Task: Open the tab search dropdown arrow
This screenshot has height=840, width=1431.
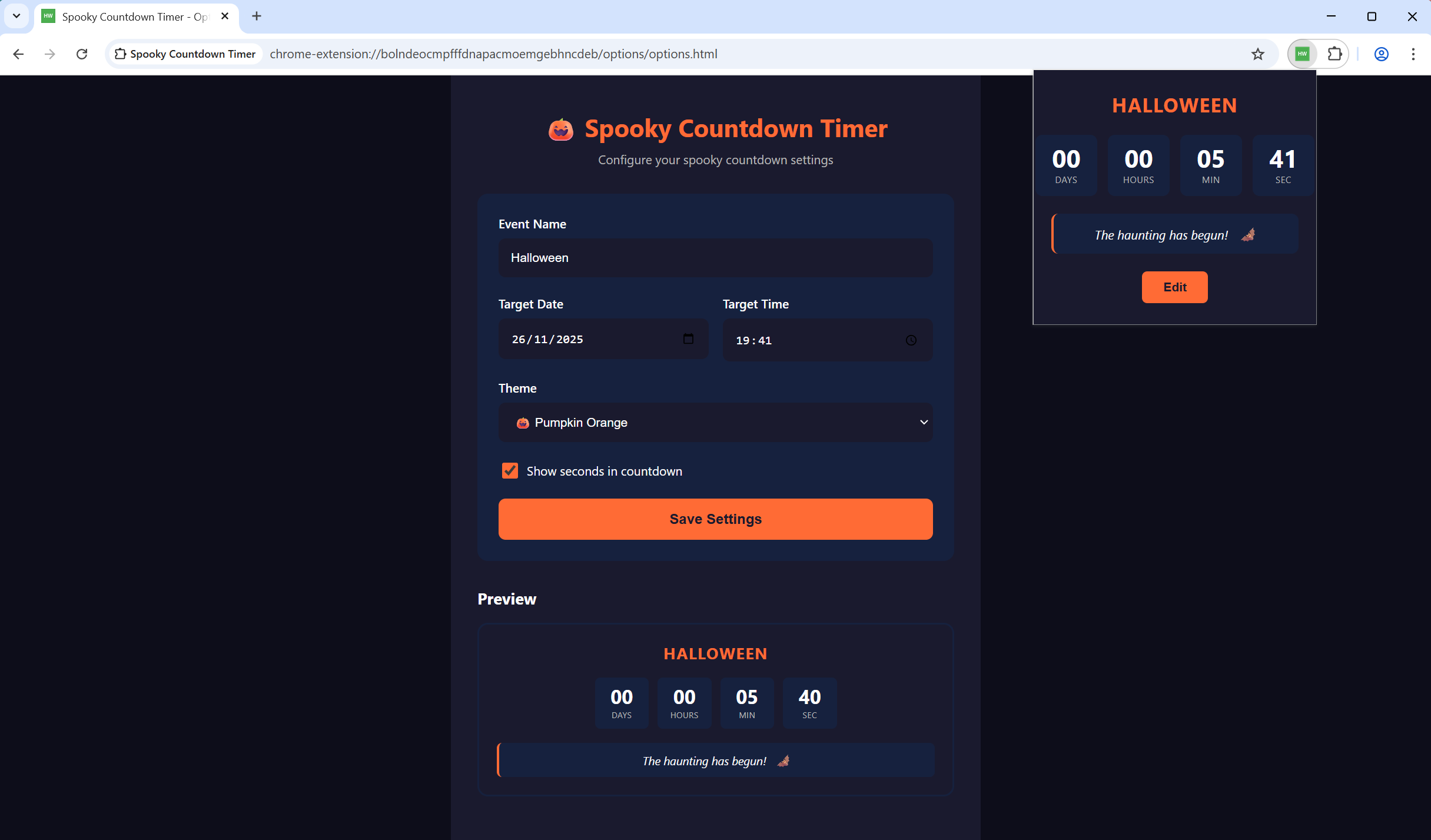Action: click(x=16, y=16)
